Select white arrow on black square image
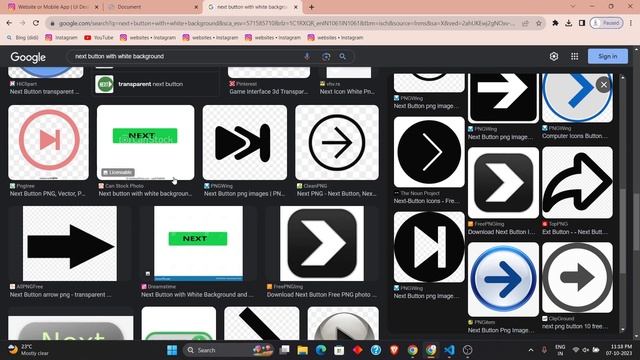 click(x=503, y=98)
